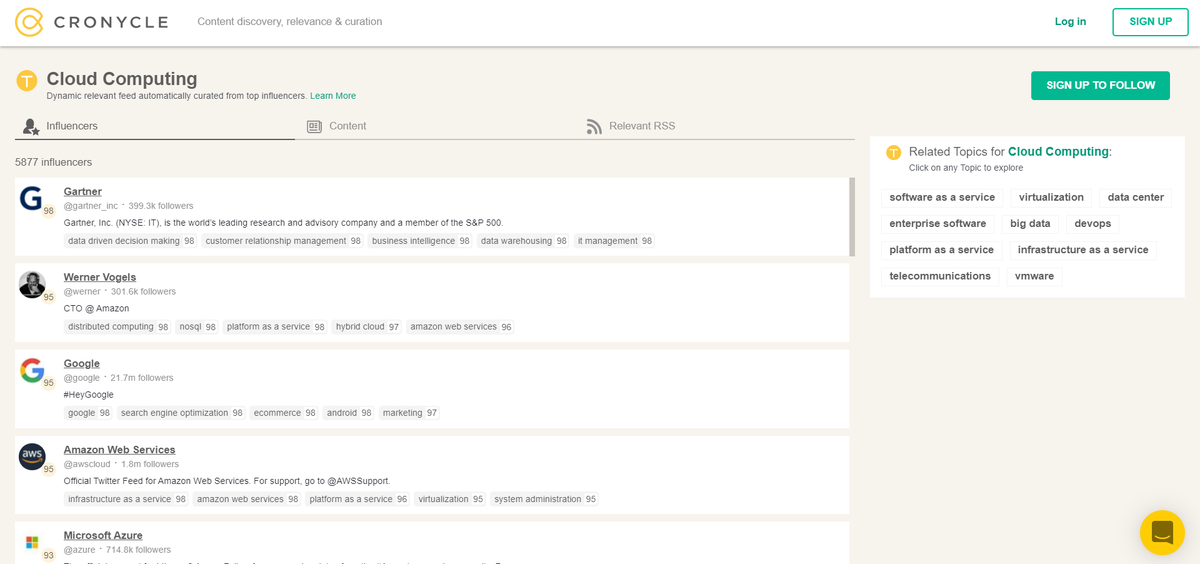Select the devops related topic
The image size is (1200, 564).
(1093, 223)
